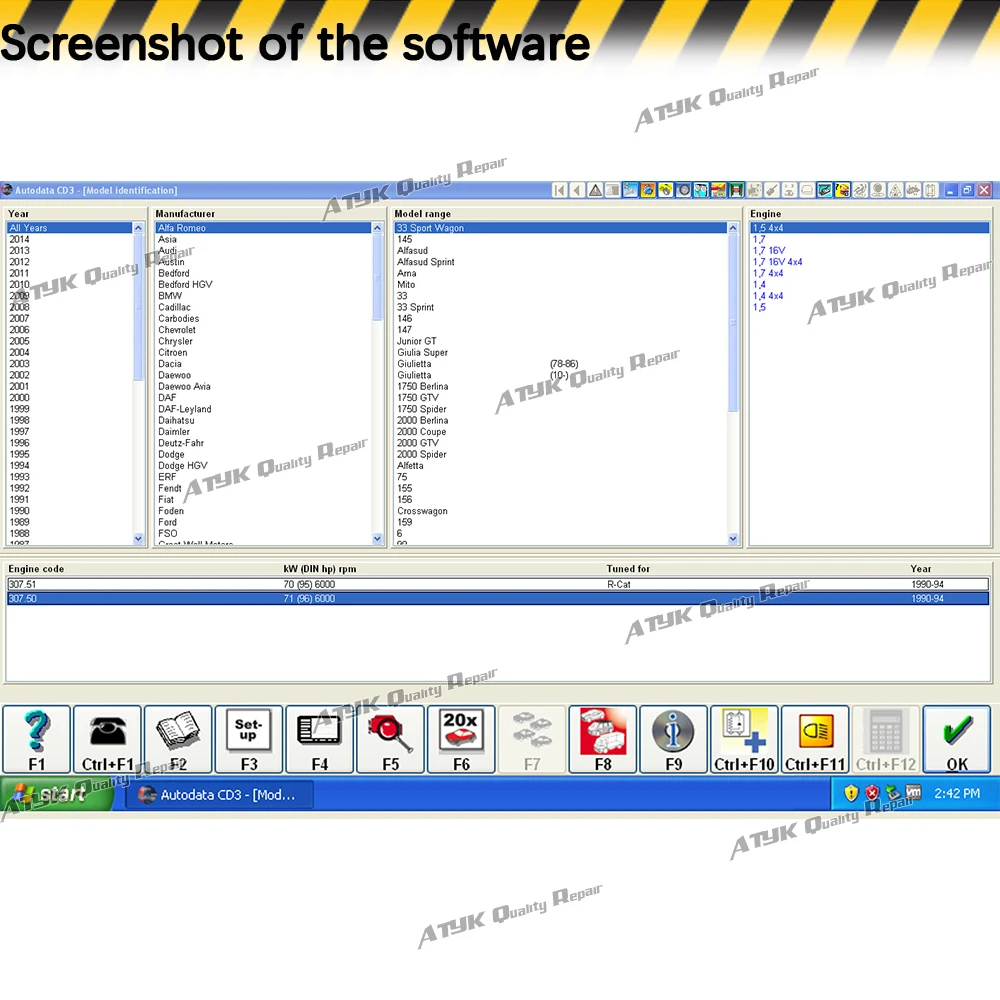
Task: Open Set-up with the F3 button
Action: coord(249,739)
